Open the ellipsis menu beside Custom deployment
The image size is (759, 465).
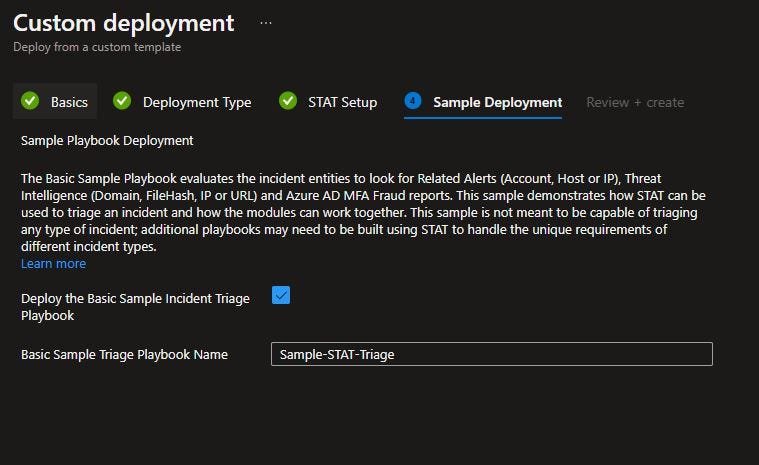coord(266,23)
